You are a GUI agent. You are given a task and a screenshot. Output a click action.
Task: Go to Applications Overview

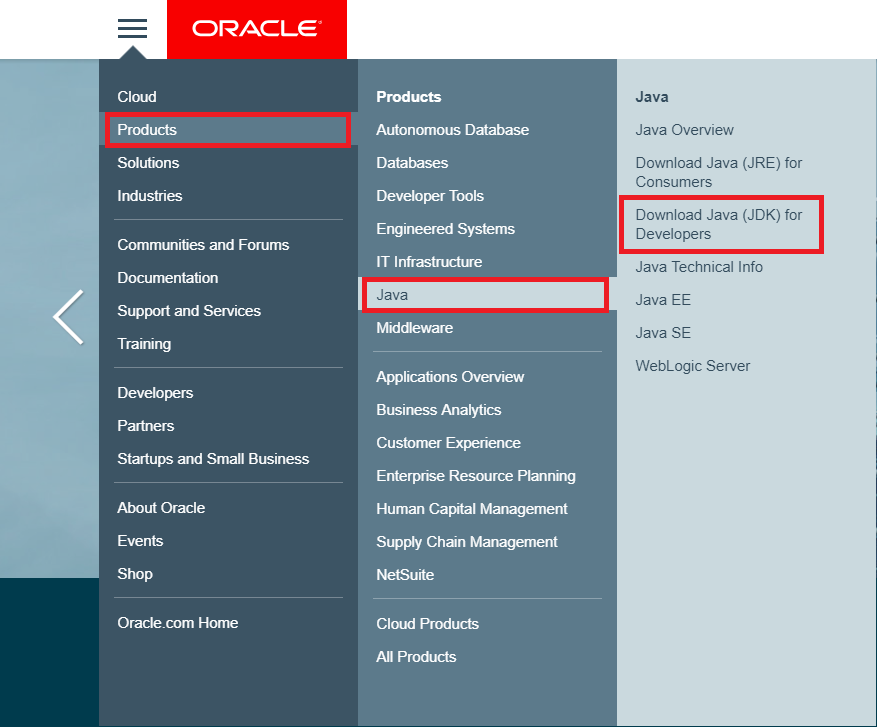[450, 377]
